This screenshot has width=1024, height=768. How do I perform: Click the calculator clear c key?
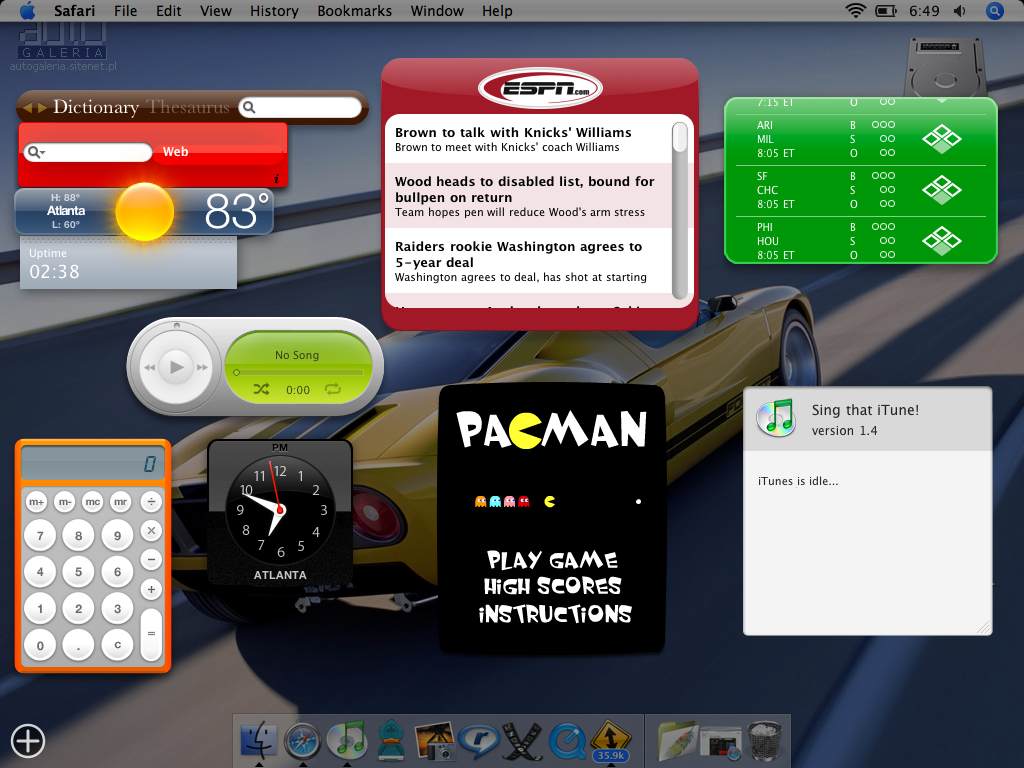point(118,645)
